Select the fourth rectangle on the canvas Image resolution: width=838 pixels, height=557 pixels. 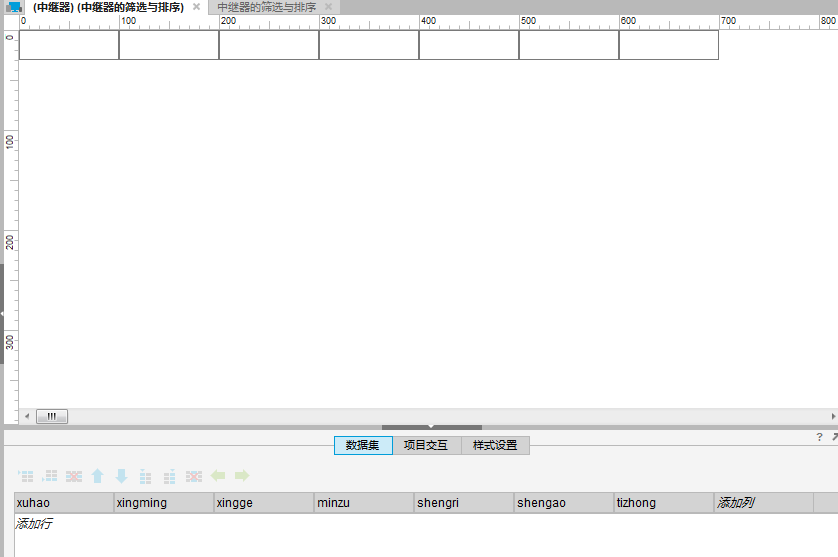click(369, 45)
